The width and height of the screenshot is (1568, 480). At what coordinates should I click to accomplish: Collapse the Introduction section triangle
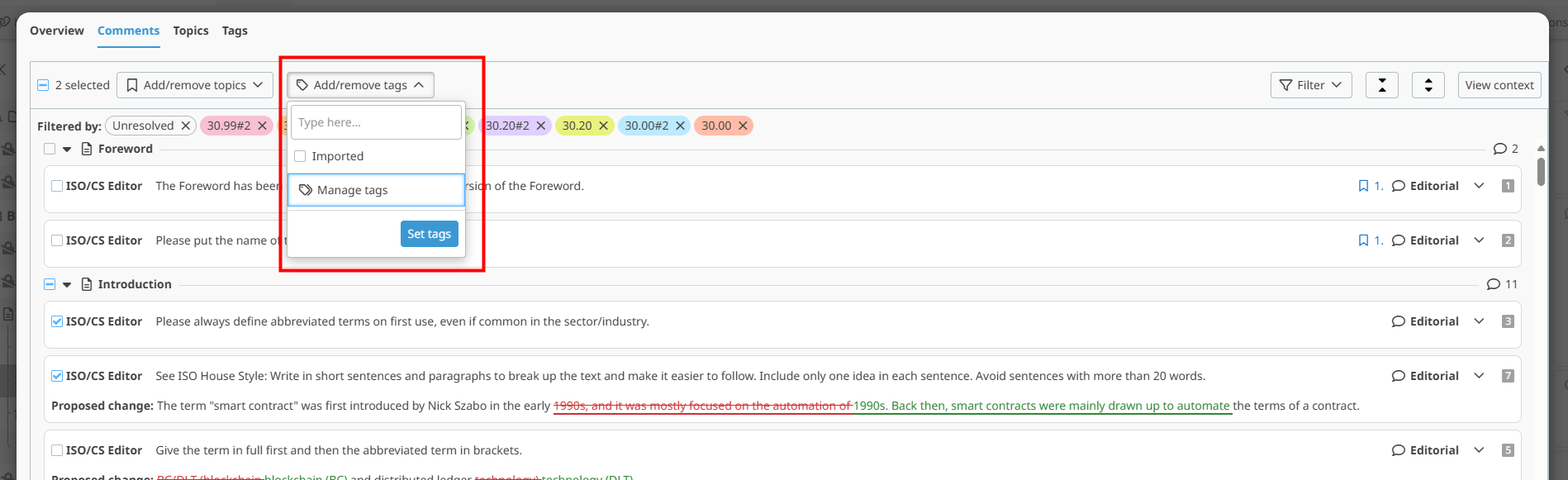click(67, 285)
